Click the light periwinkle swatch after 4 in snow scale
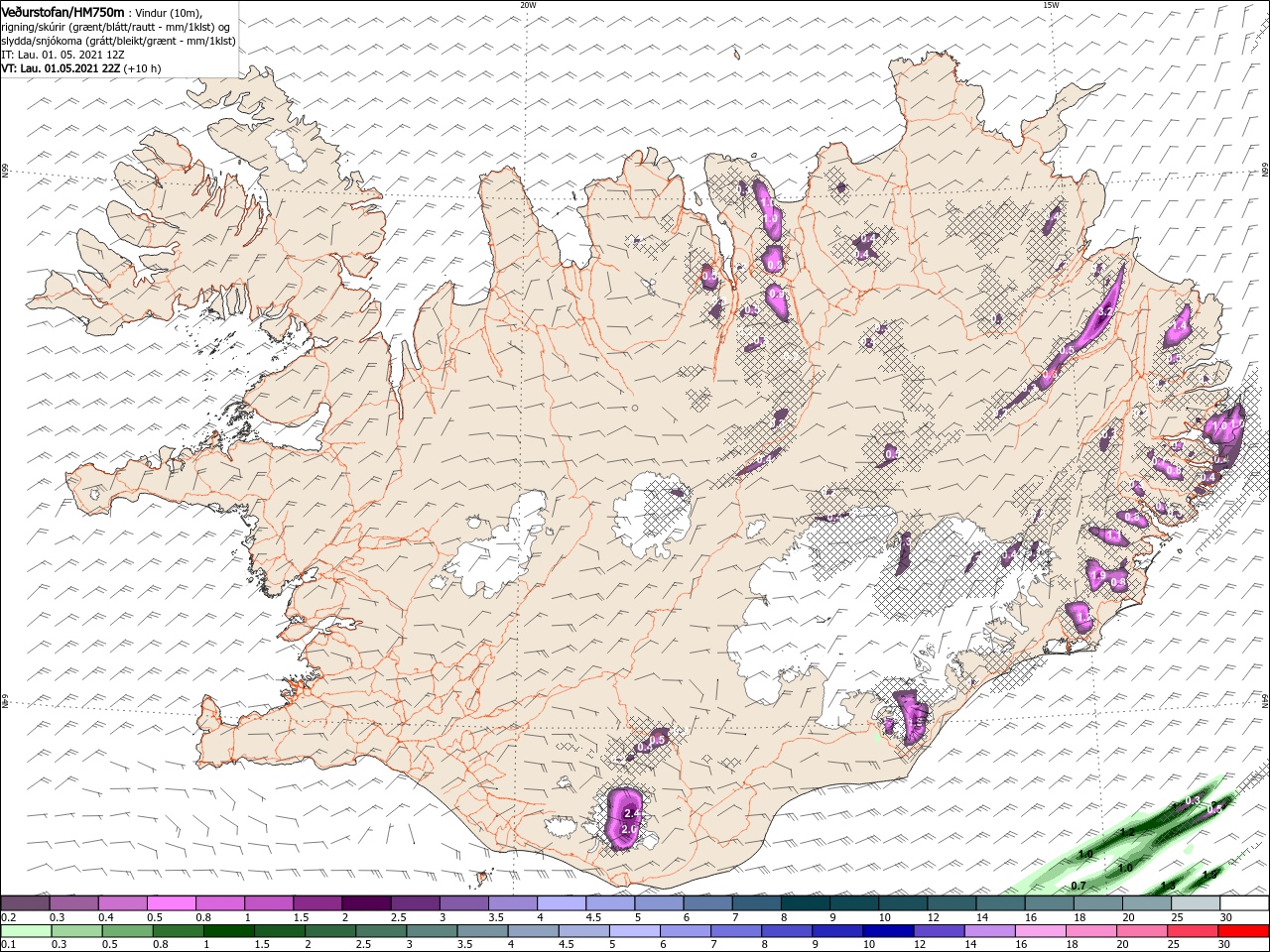 [x=560, y=903]
